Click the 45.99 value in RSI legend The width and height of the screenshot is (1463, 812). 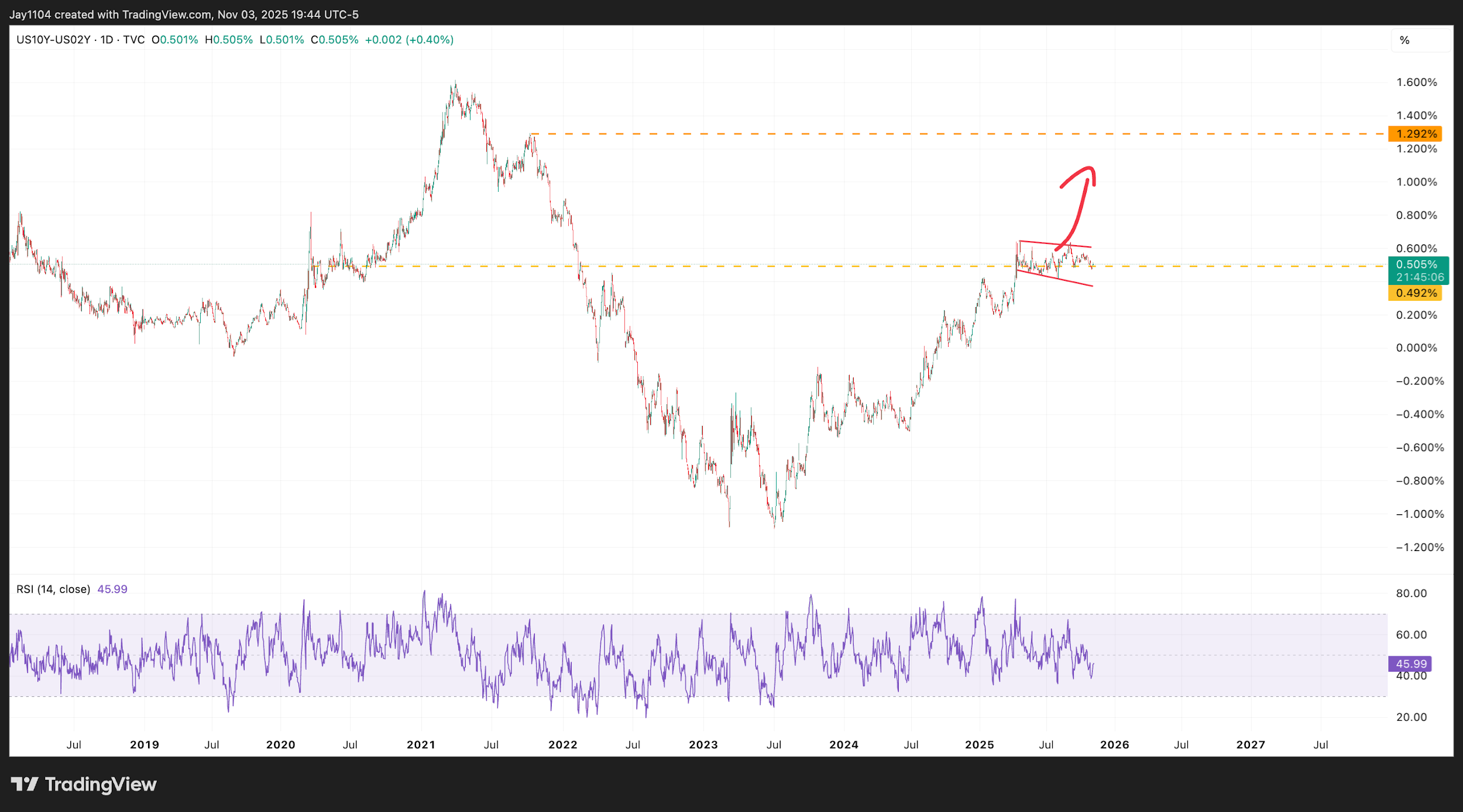pyautogui.click(x=112, y=589)
